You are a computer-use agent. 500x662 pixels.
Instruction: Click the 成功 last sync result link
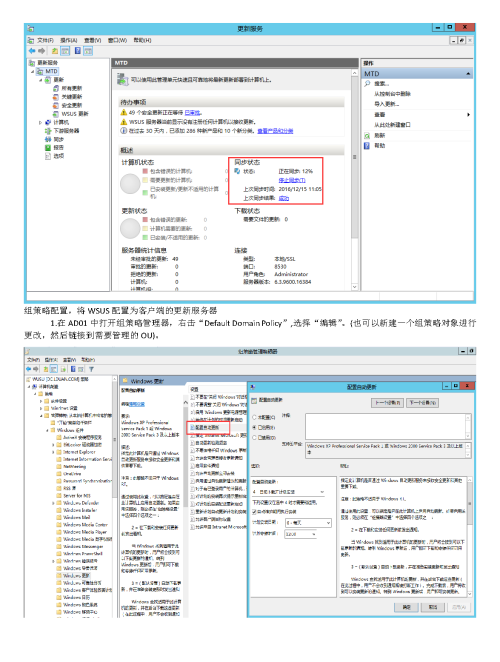tap(284, 198)
